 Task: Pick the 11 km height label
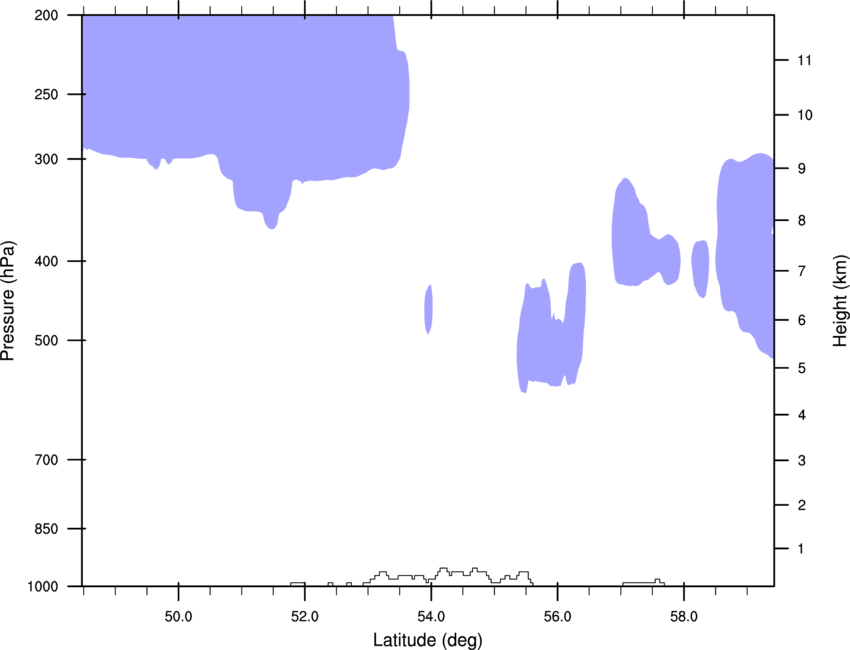(x=804, y=60)
